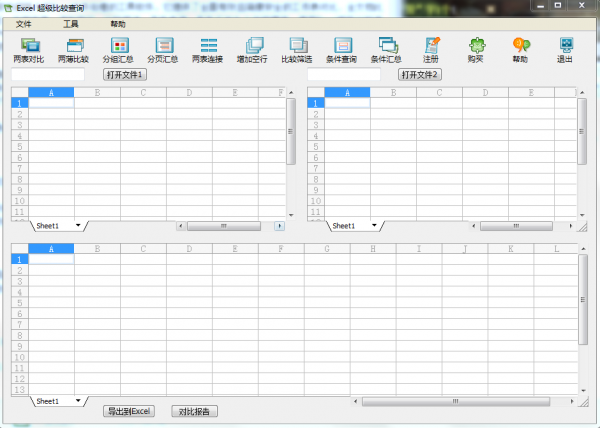The height and width of the screenshot is (428, 600).
Task: Click the 打开文件1 button
Action: 126,75
